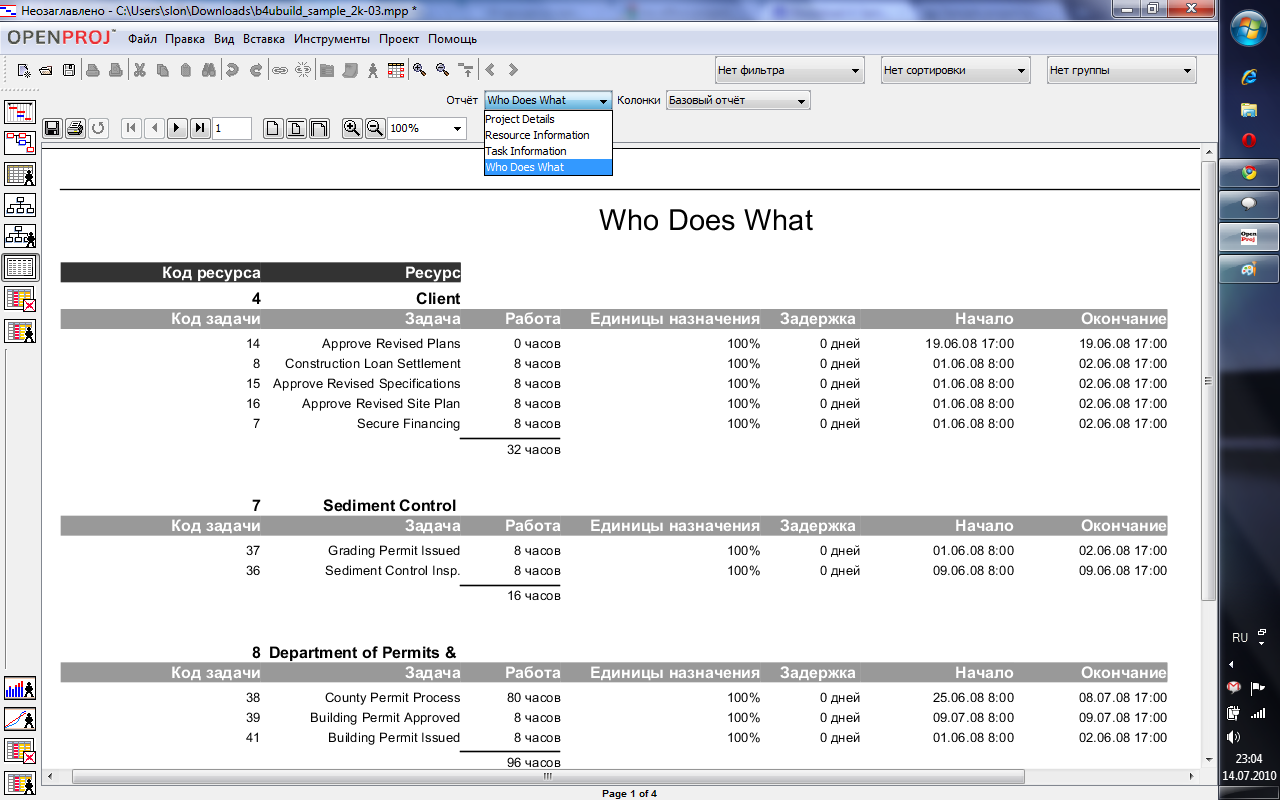Screen dimensions: 1280x800
Task: Open the 'Файл' menu
Action: pos(142,39)
